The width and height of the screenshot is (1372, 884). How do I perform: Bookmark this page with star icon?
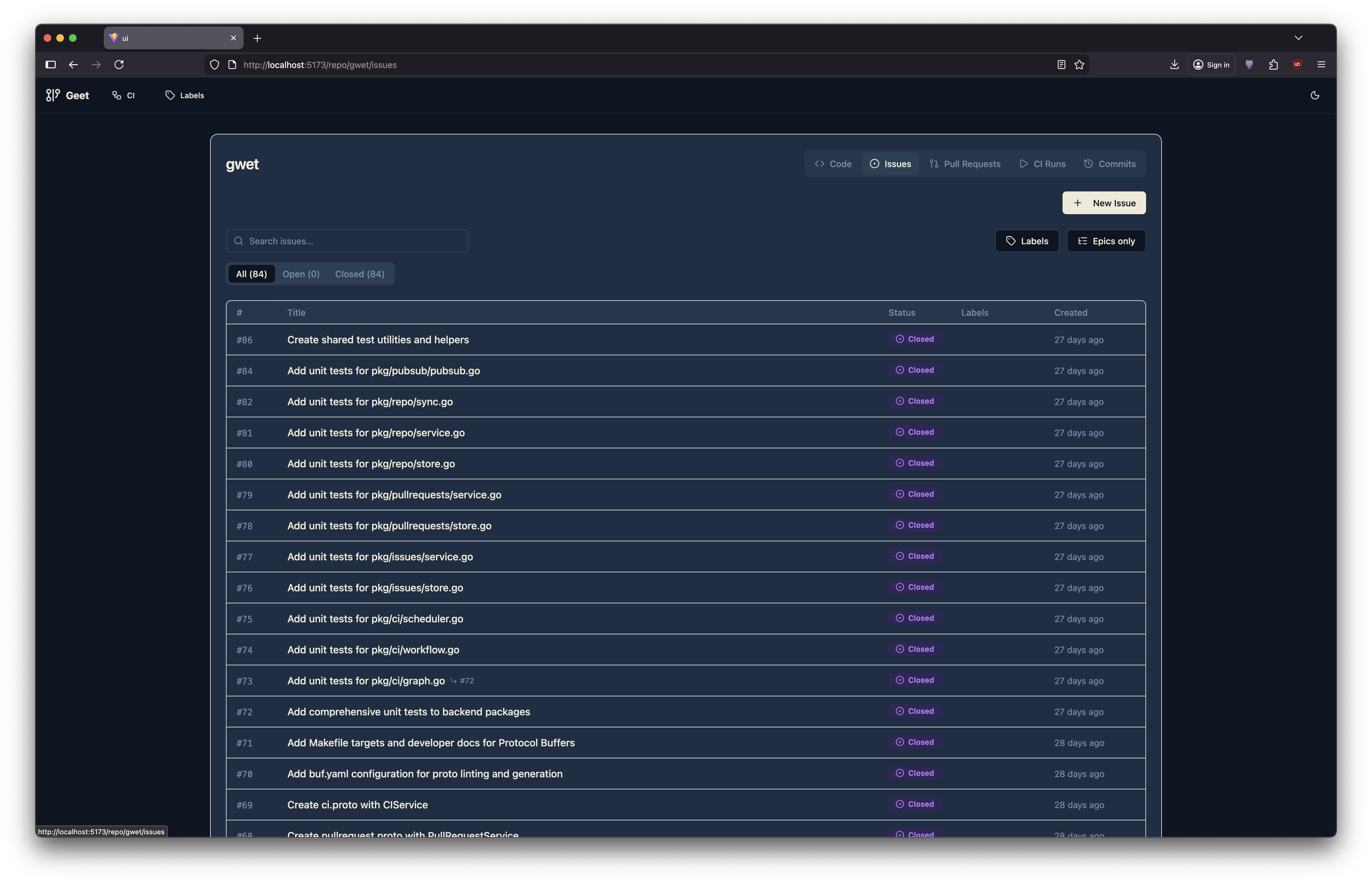(1079, 65)
